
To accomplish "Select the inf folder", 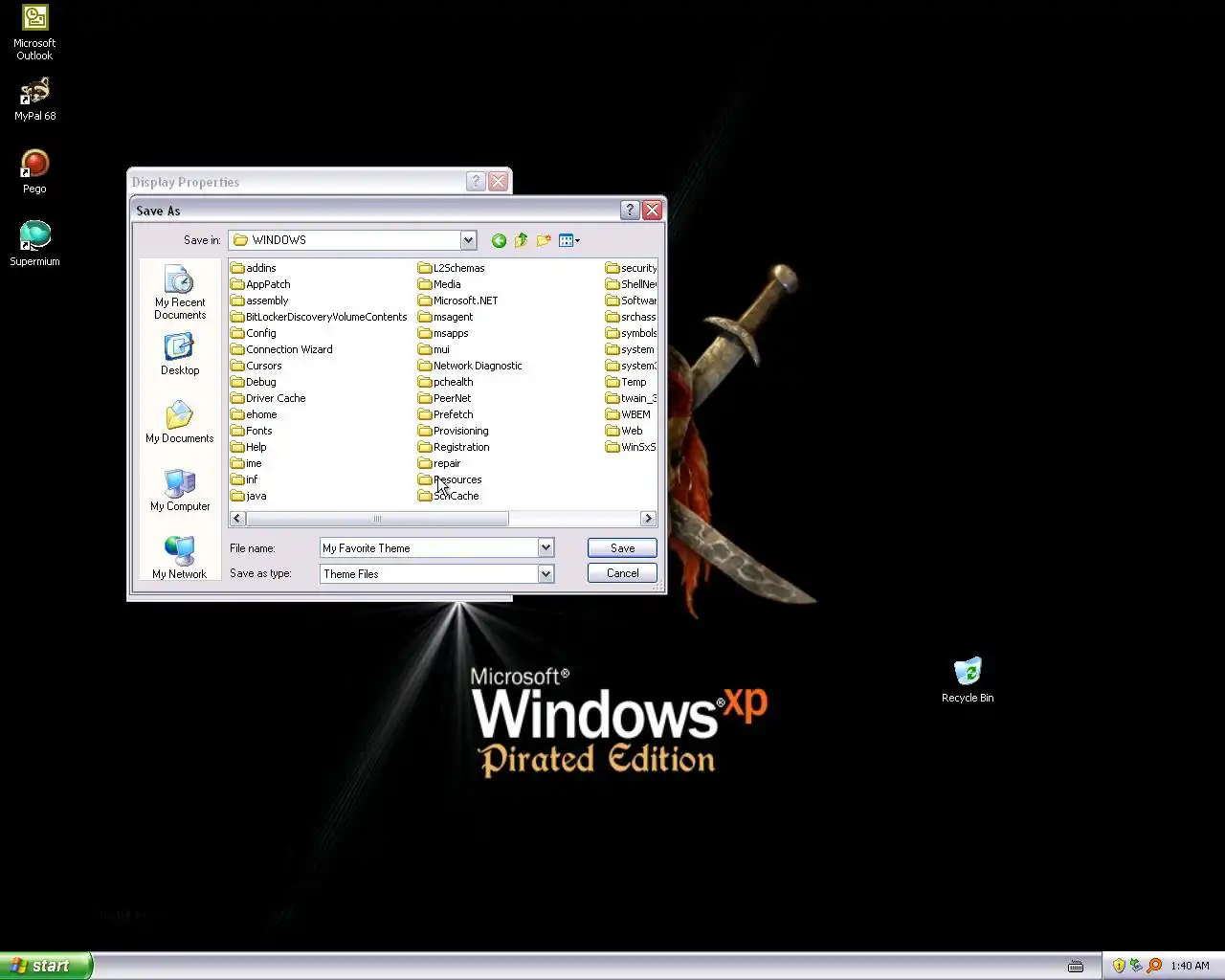I will click(245, 479).
